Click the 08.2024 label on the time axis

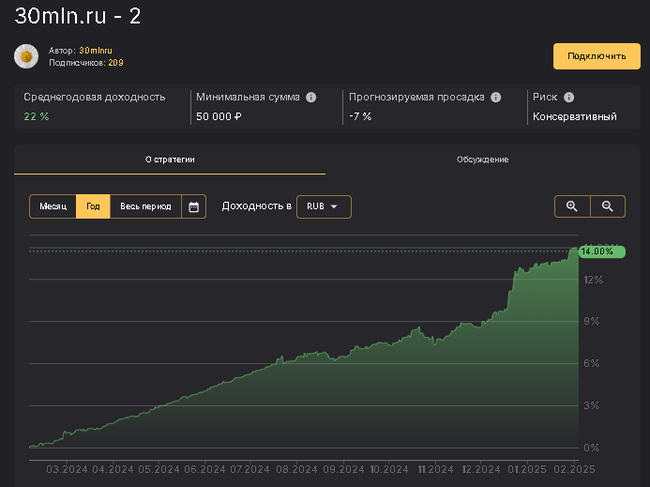coord(296,468)
